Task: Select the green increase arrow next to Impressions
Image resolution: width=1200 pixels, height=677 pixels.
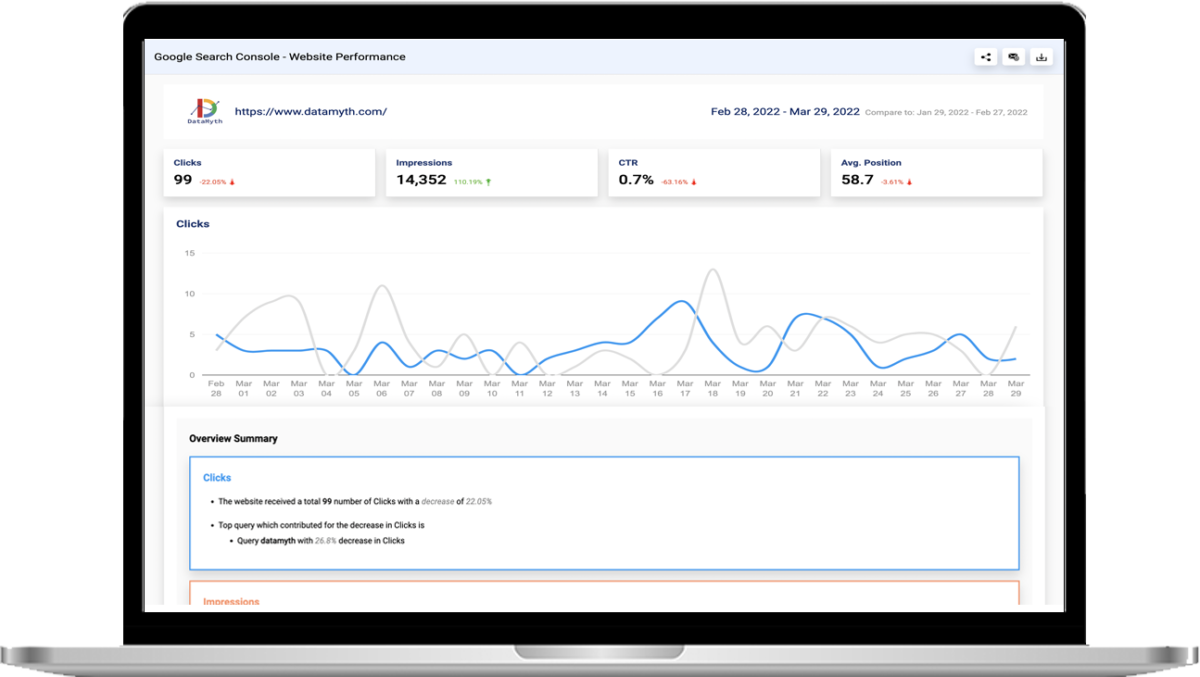Action: tap(488, 184)
